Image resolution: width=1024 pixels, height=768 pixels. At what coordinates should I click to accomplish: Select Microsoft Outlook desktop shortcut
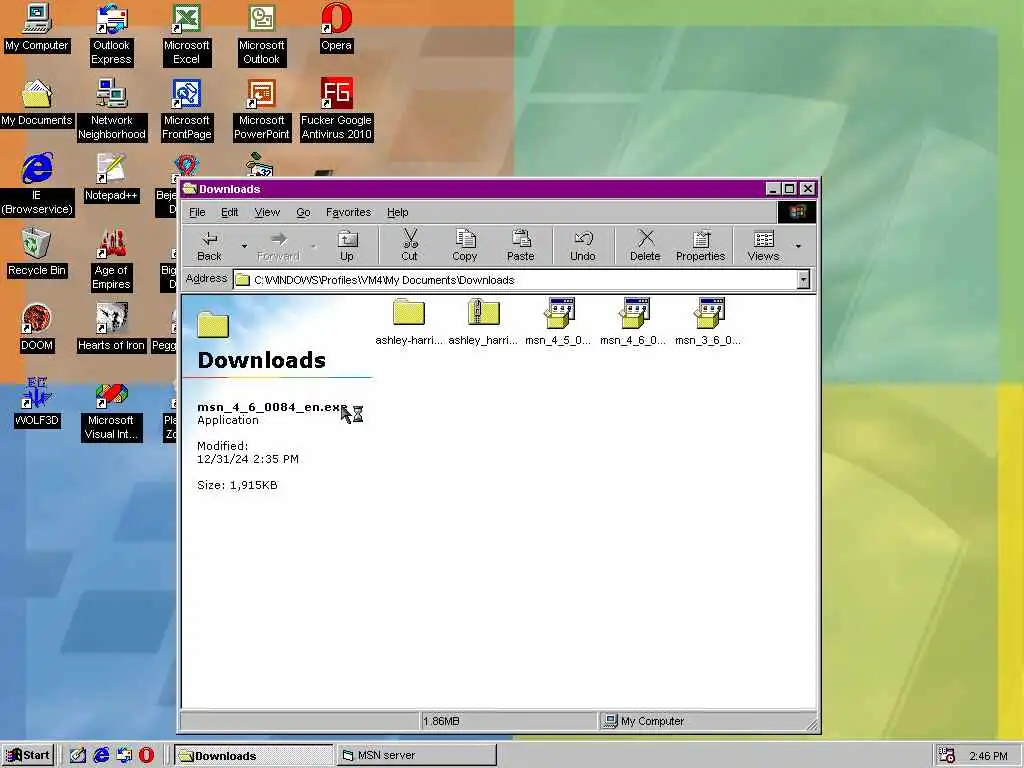point(261,35)
